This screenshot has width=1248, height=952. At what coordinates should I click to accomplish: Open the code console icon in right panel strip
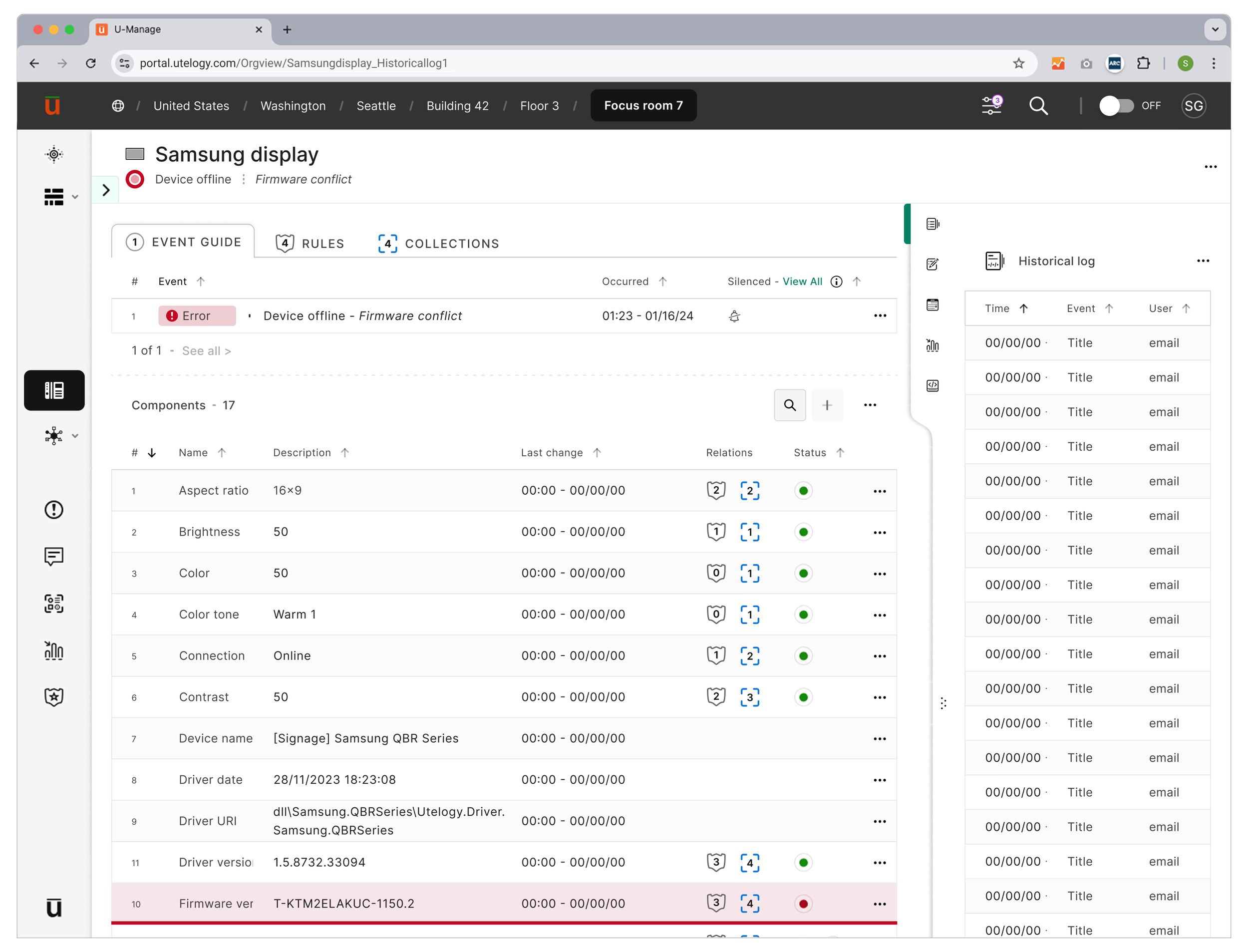coord(933,386)
